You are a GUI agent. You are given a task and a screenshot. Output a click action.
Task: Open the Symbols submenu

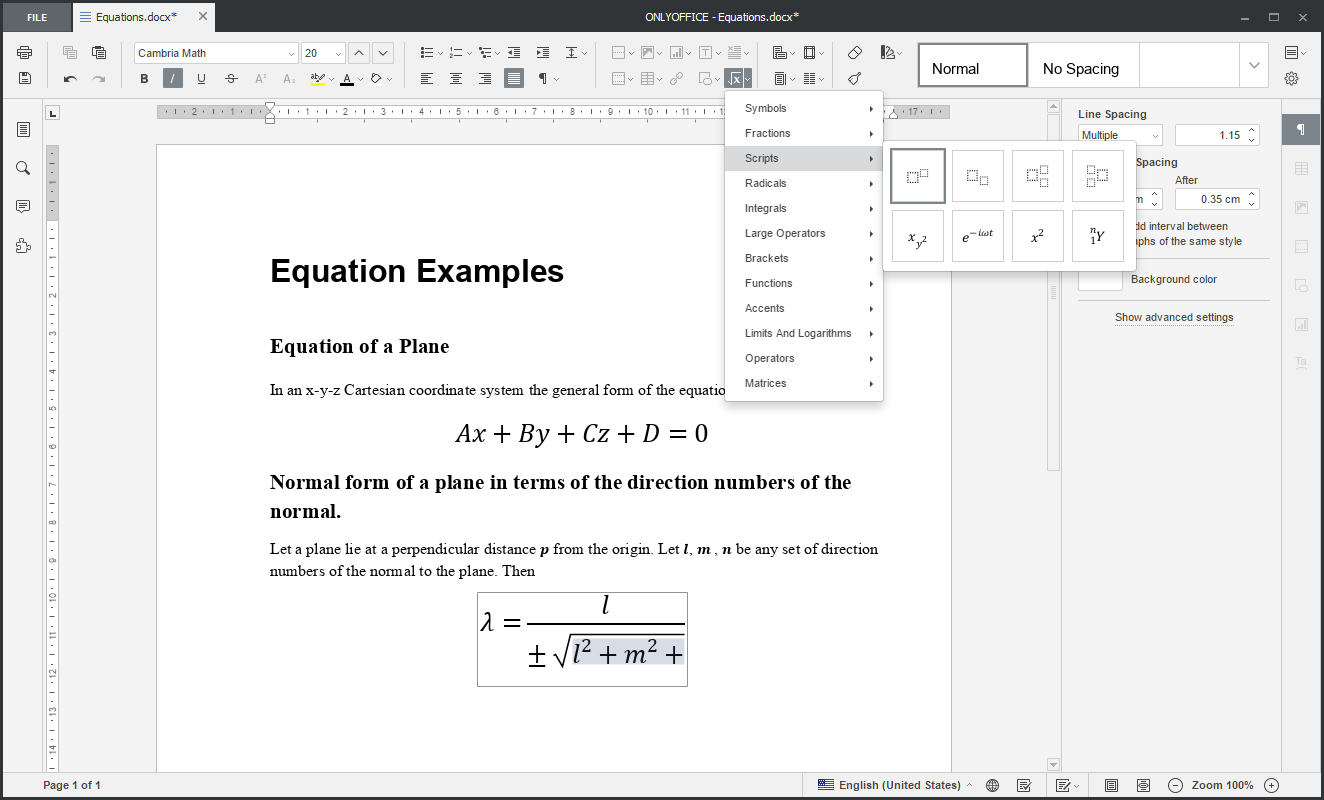804,108
